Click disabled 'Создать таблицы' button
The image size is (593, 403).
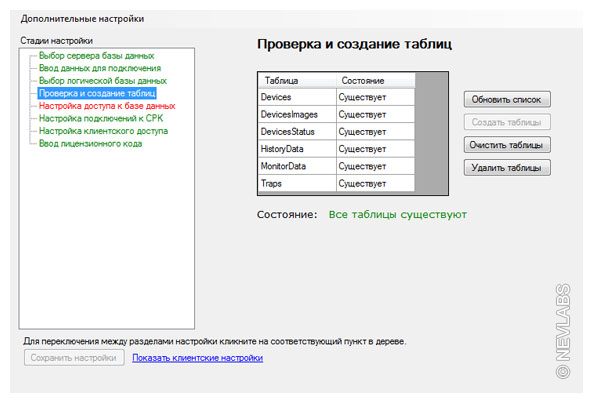[507, 122]
